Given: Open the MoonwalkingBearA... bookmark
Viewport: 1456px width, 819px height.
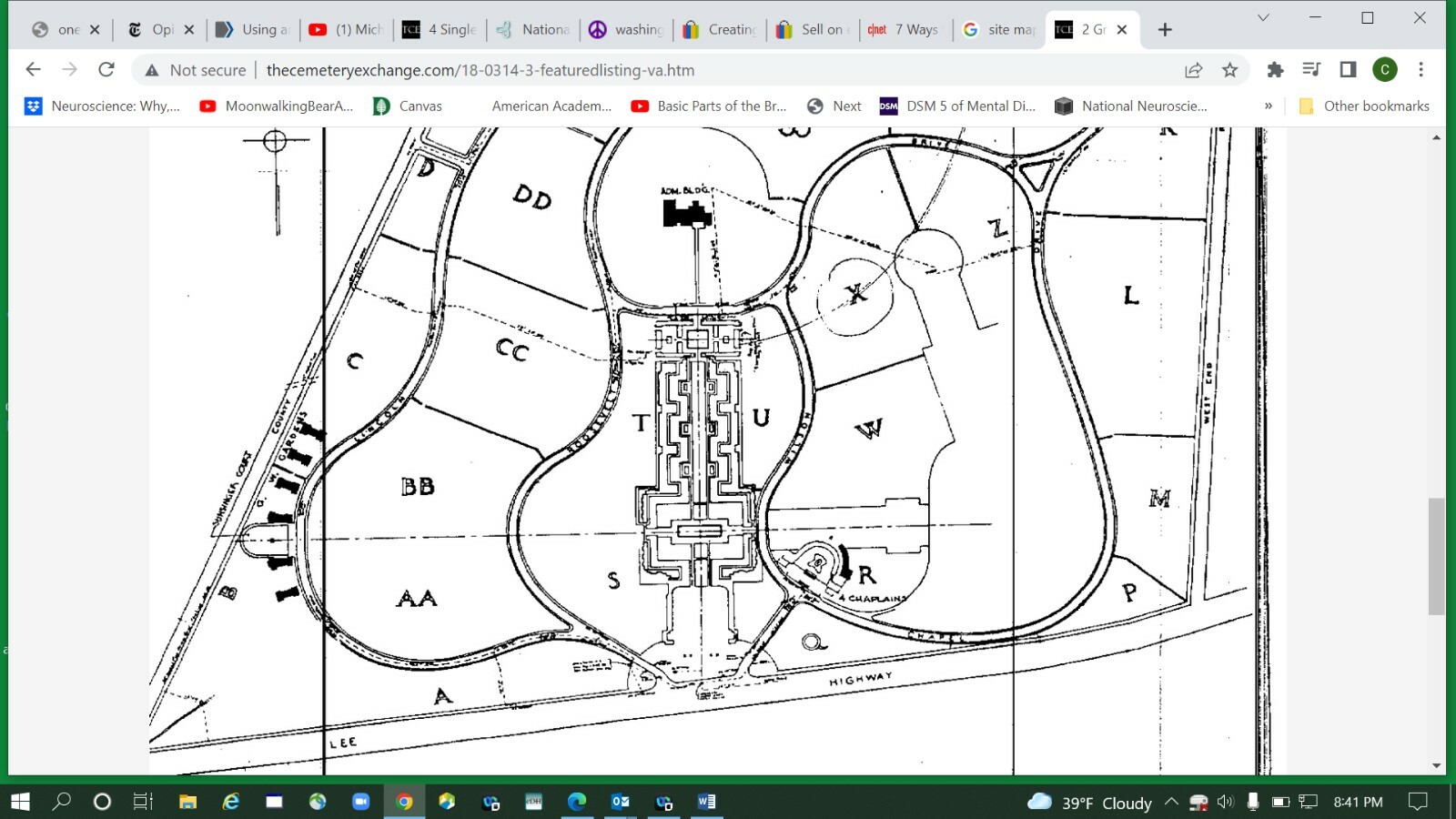Looking at the screenshot, I should (x=277, y=106).
